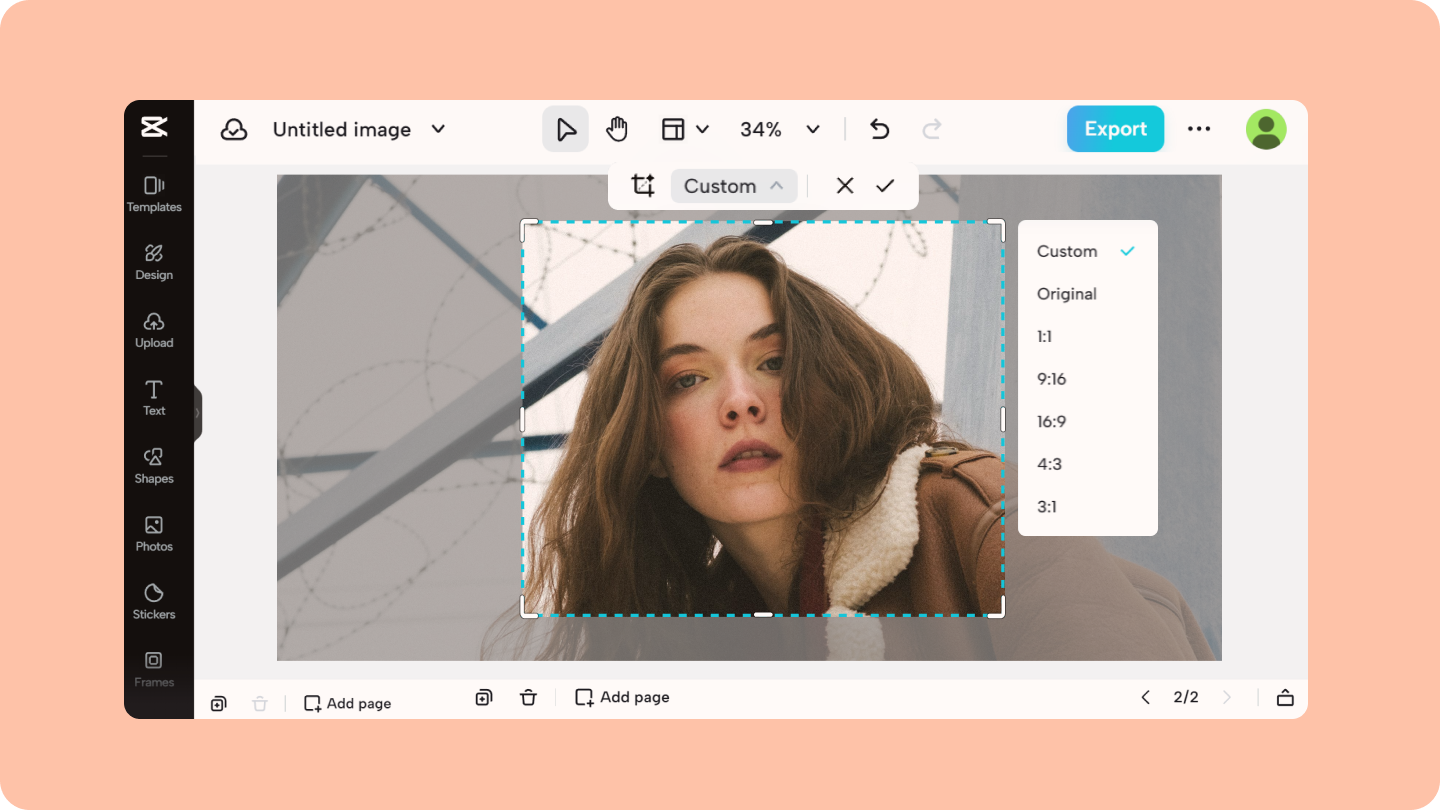The image size is (1440, 810).
Task: Activate the hand pan tool
Action: 616,128
